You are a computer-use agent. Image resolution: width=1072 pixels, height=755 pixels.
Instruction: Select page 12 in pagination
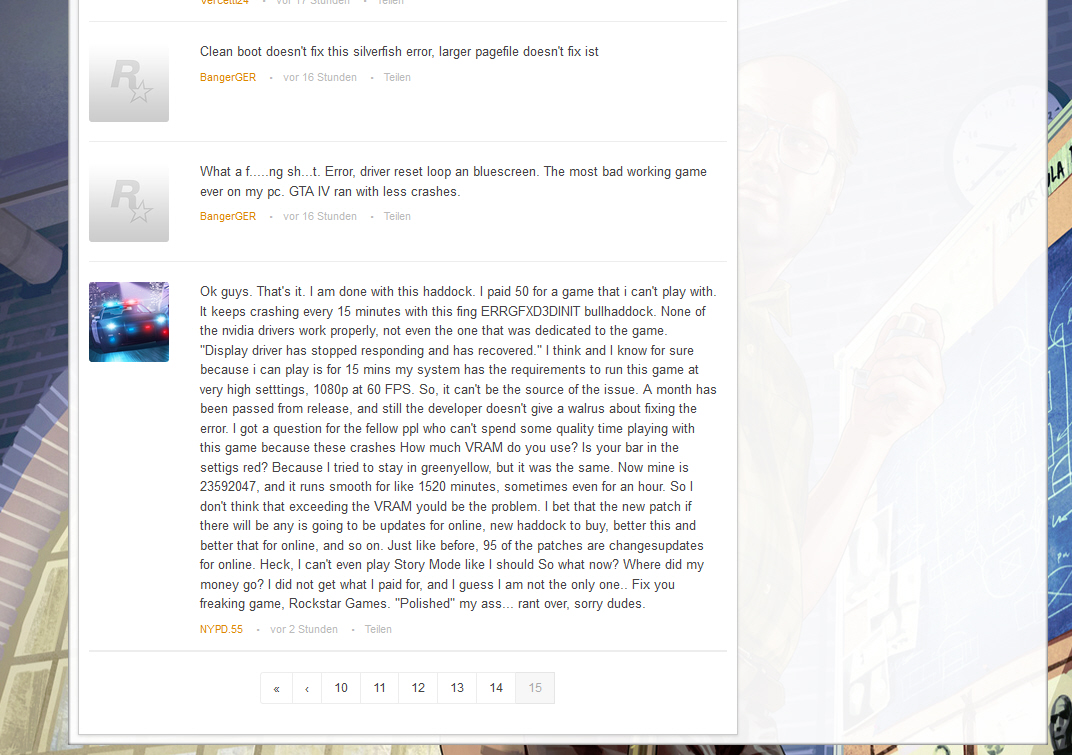point(418,688)
